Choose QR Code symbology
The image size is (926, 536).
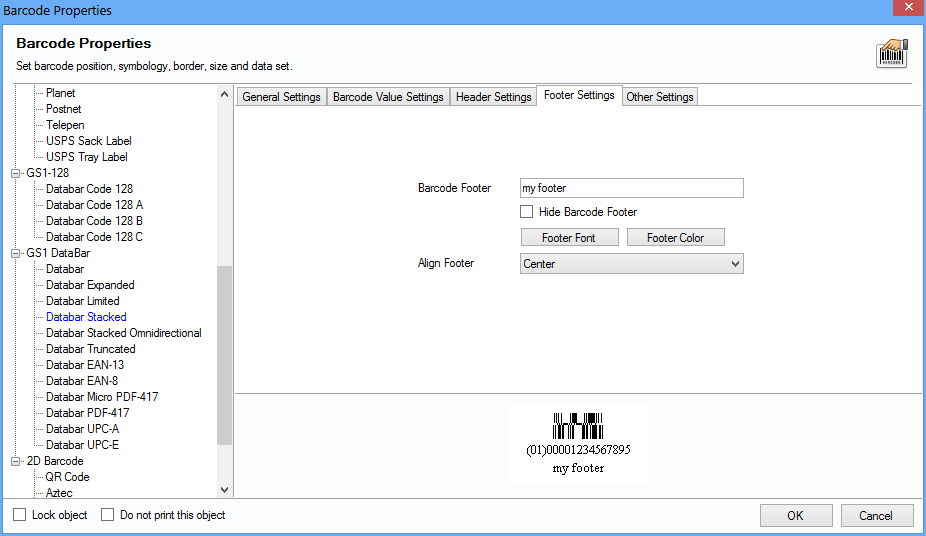(x=67, y=476)
